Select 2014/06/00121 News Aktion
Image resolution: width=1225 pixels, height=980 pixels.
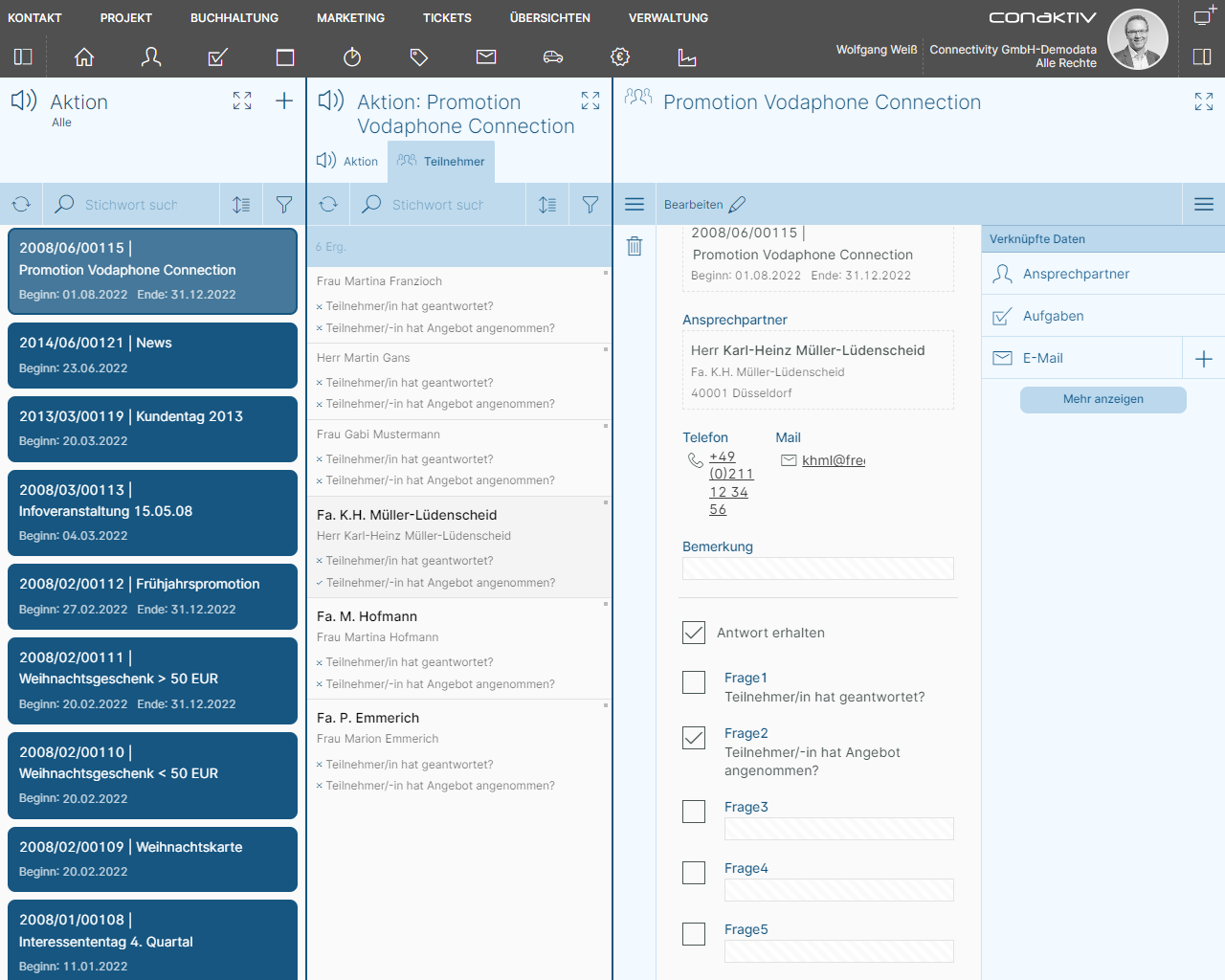[153, 355]
